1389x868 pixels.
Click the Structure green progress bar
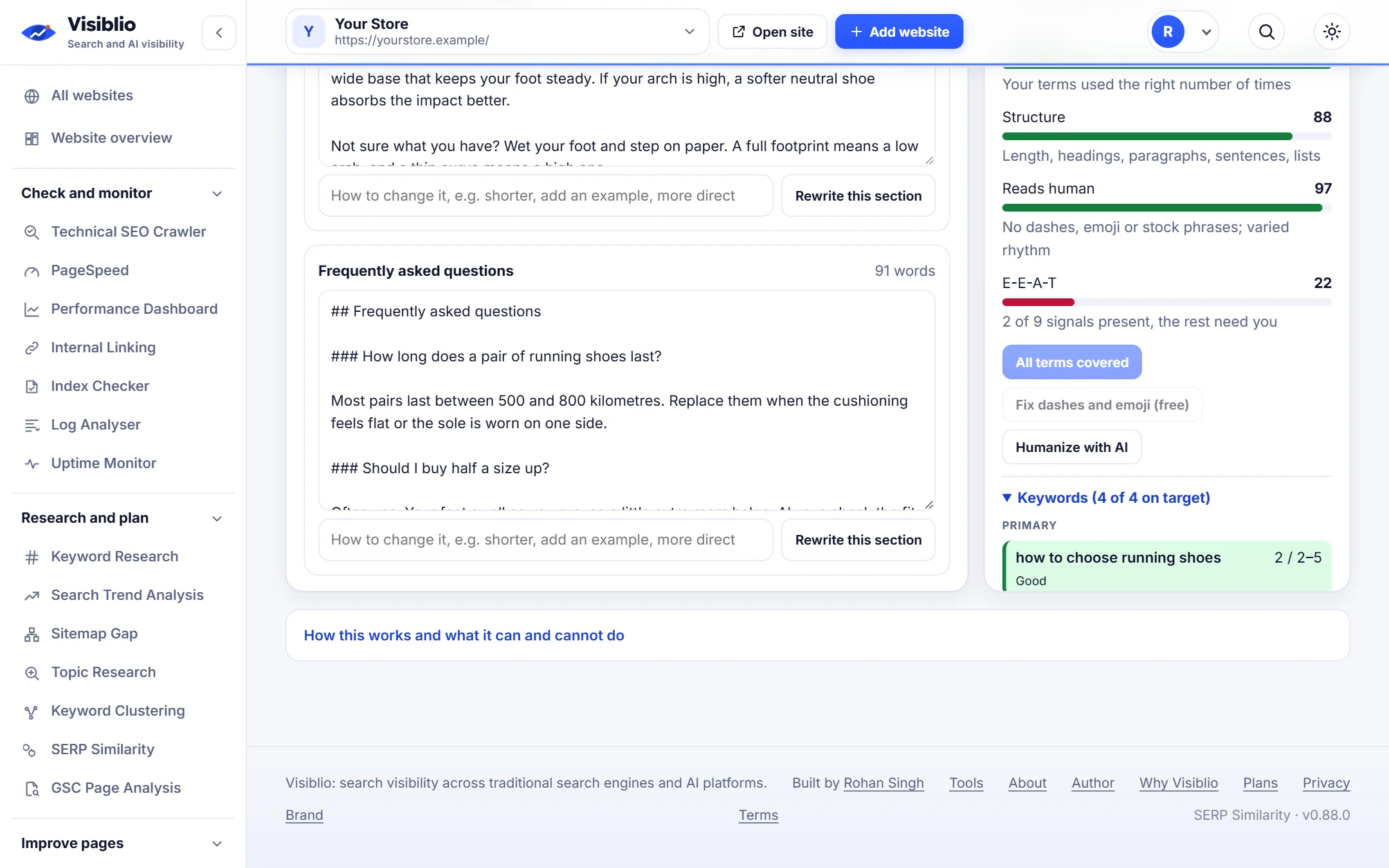1147,136
